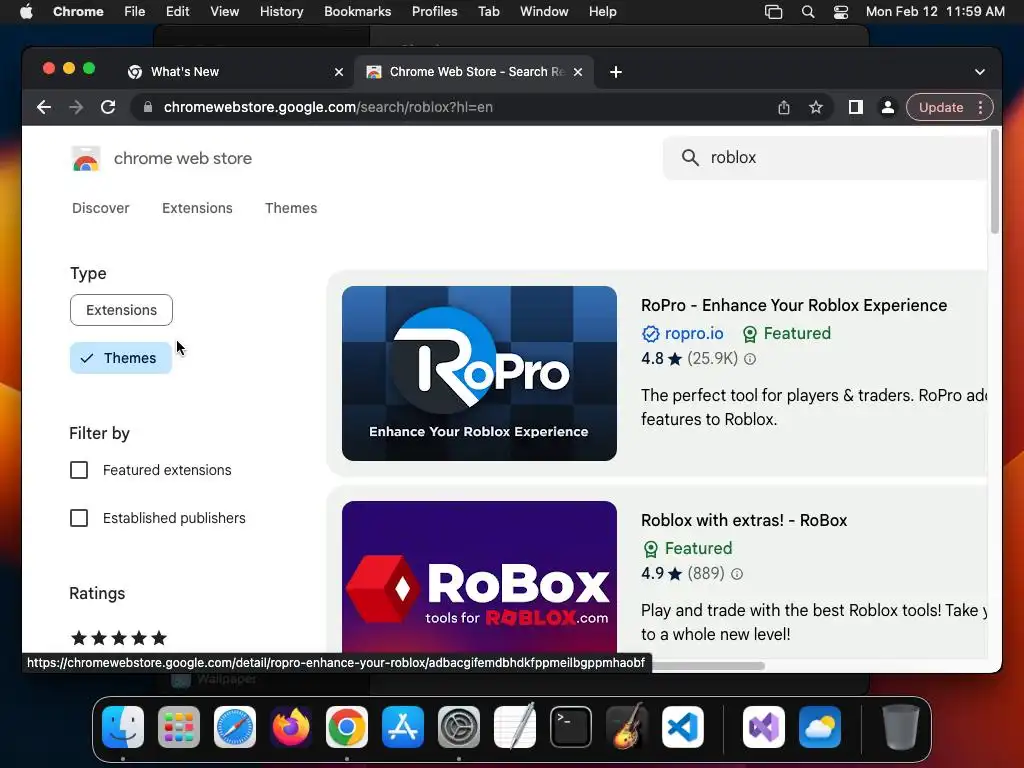Screen dimensions: 1024x768
Task: Open Chrome three-dot menu
Action: coord(980,107)
